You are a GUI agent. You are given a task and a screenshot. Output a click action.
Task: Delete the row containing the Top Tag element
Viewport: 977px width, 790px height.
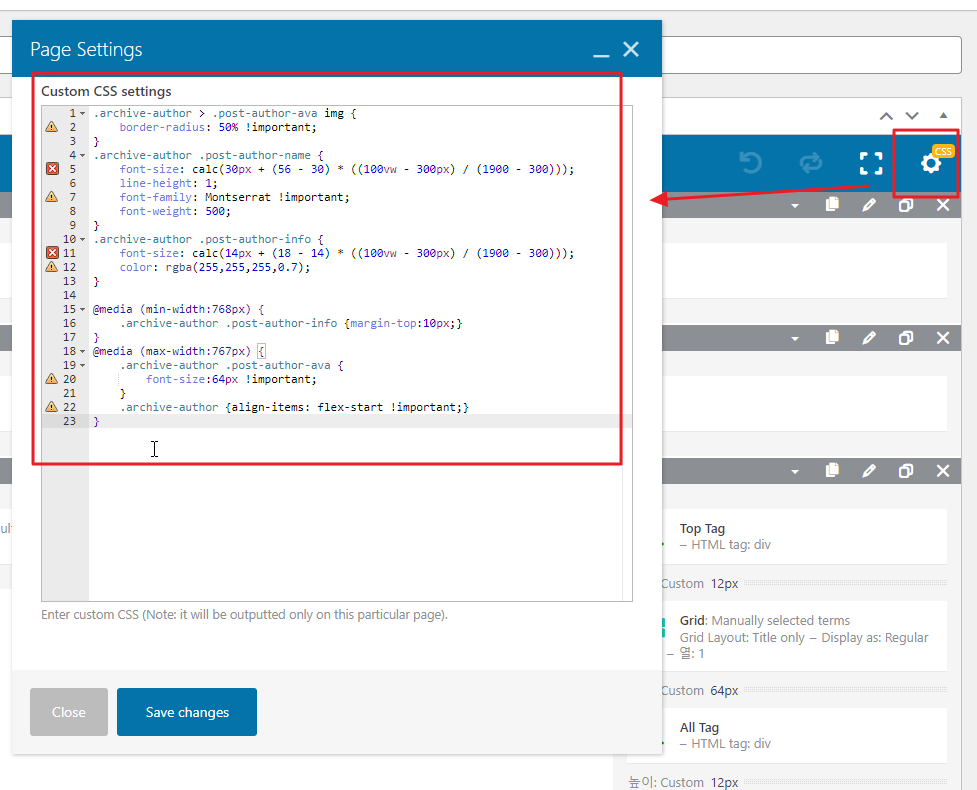943,470
